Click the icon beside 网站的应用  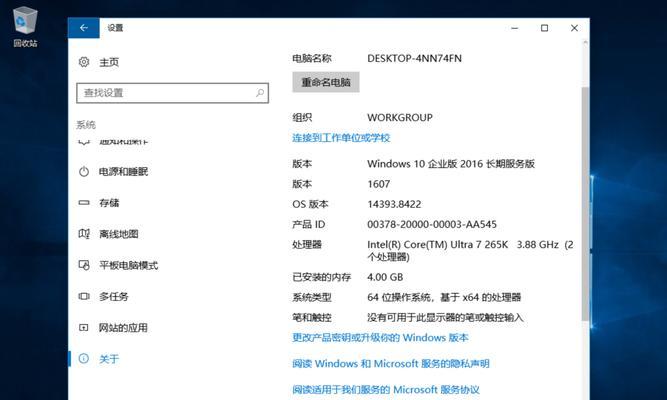pyautogui.click(x=84, y=328)
